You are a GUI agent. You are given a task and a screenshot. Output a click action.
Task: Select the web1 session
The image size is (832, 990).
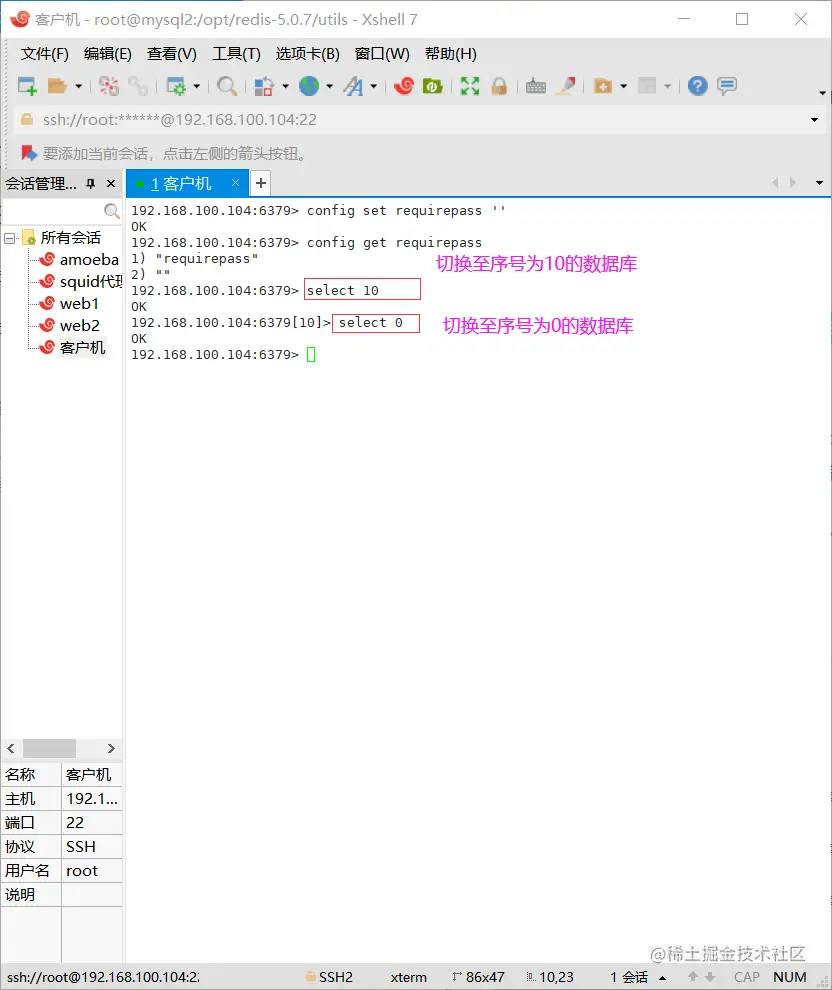(69, 304)
